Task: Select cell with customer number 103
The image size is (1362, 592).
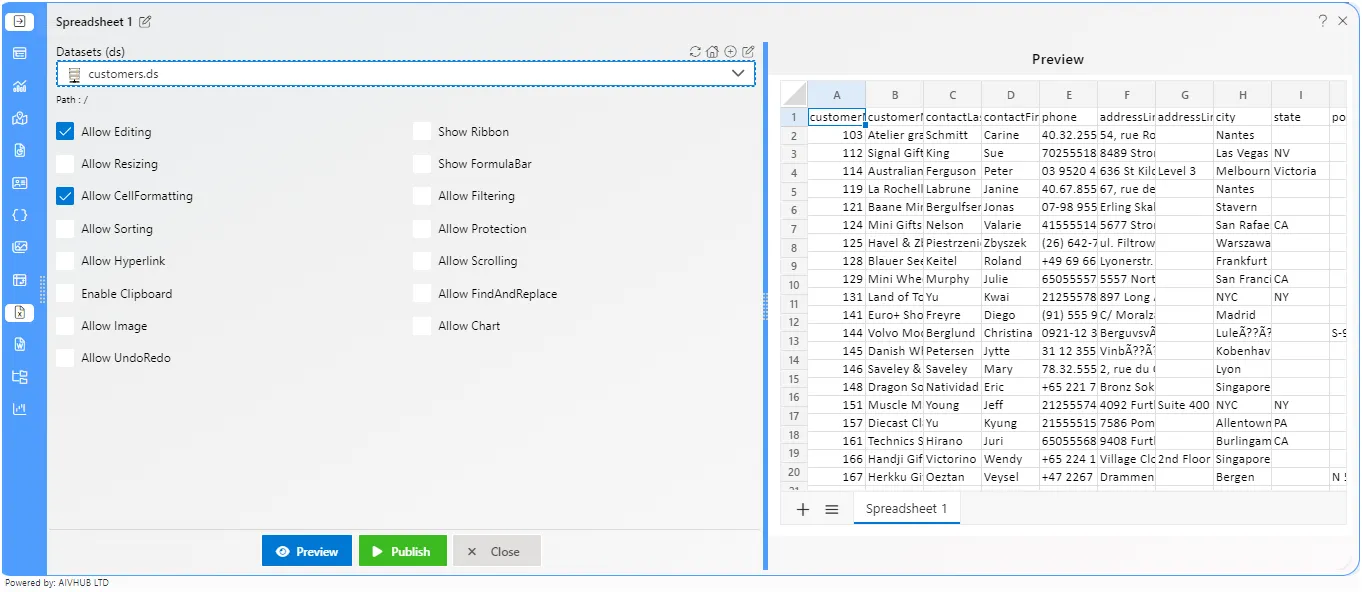Action: pos(837,135)
